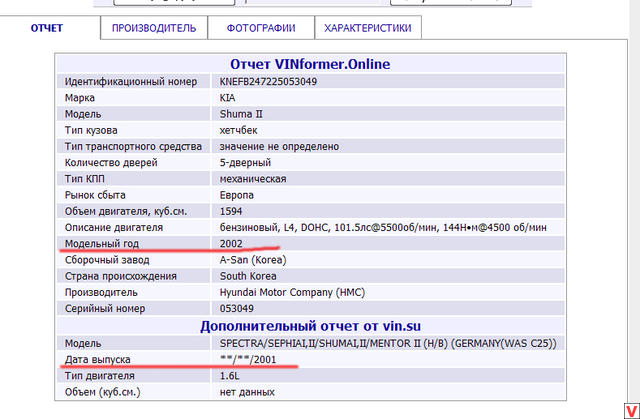This screenshot has width=640, height=419.
Task: Click the значение не определено value
Action: [279, 146]
